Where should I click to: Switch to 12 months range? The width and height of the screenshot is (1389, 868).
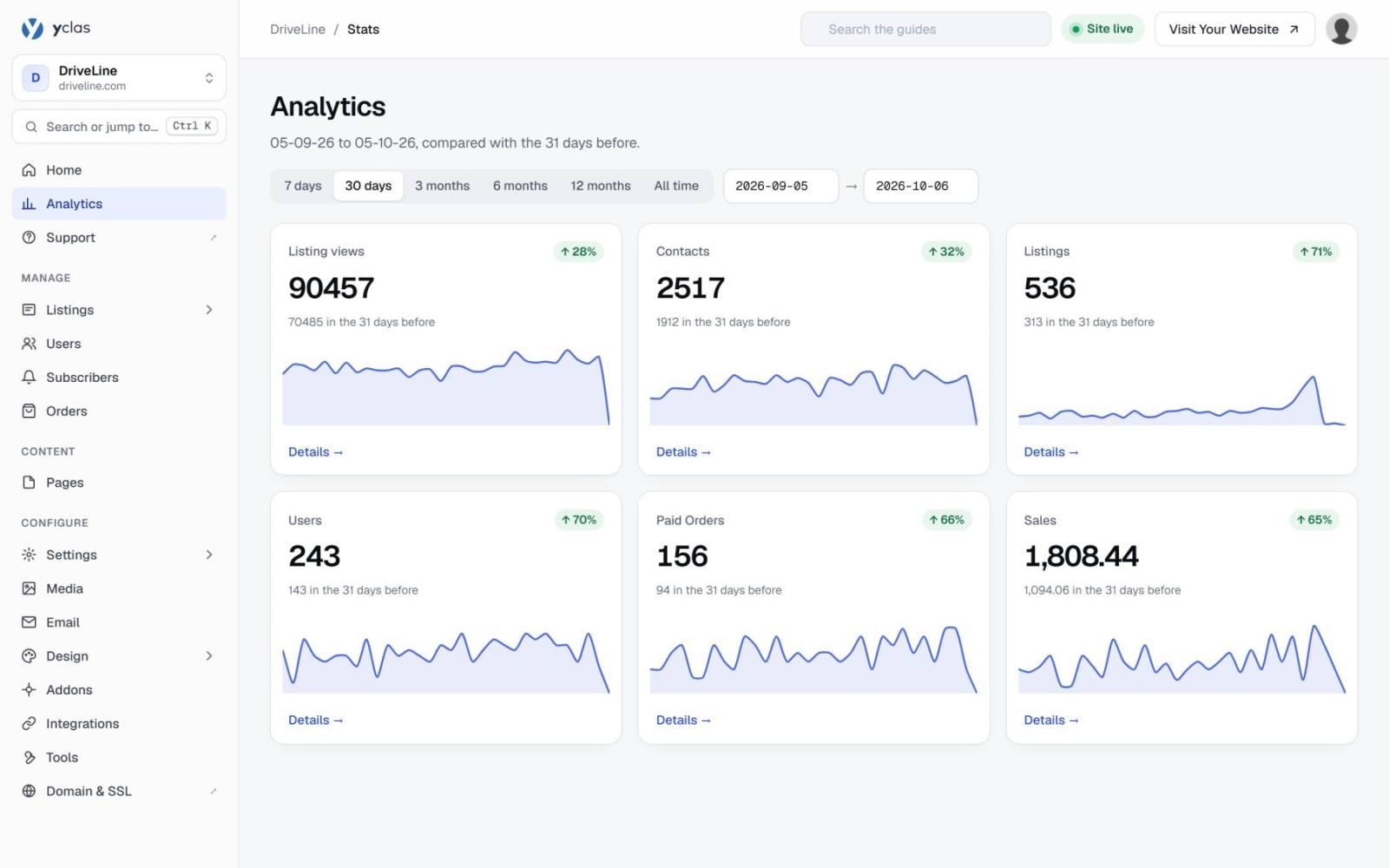[x=601, y=186]
